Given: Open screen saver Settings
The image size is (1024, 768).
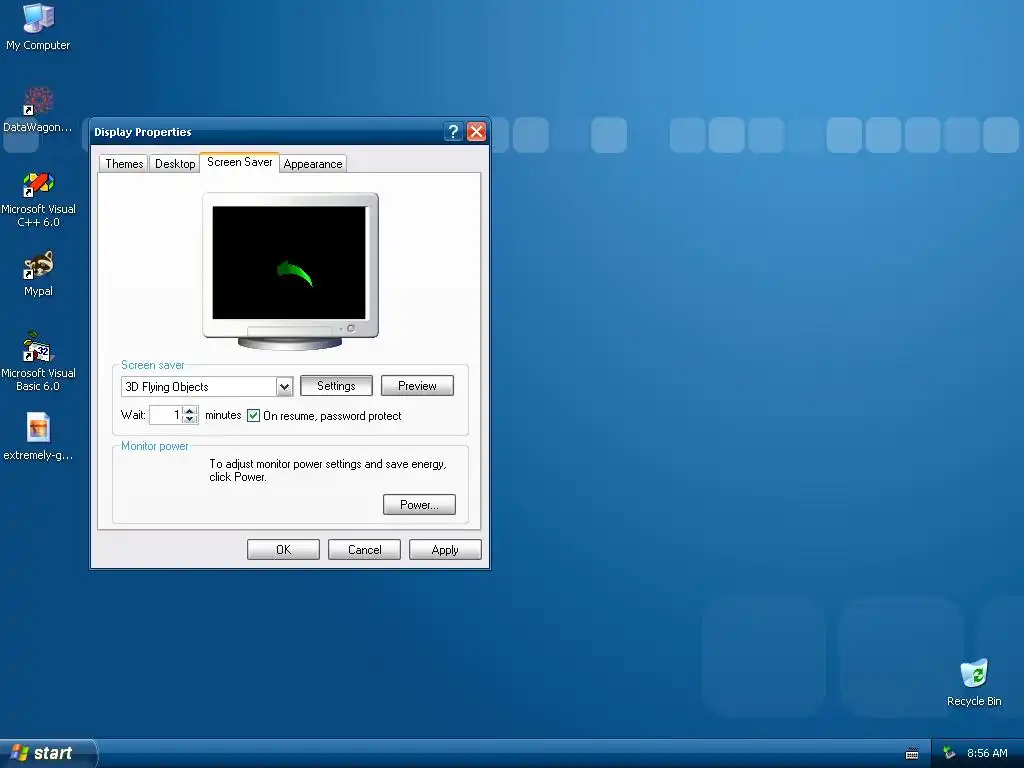Looking at the screenshot, I should pyautogui.click(x=336, y=386).
